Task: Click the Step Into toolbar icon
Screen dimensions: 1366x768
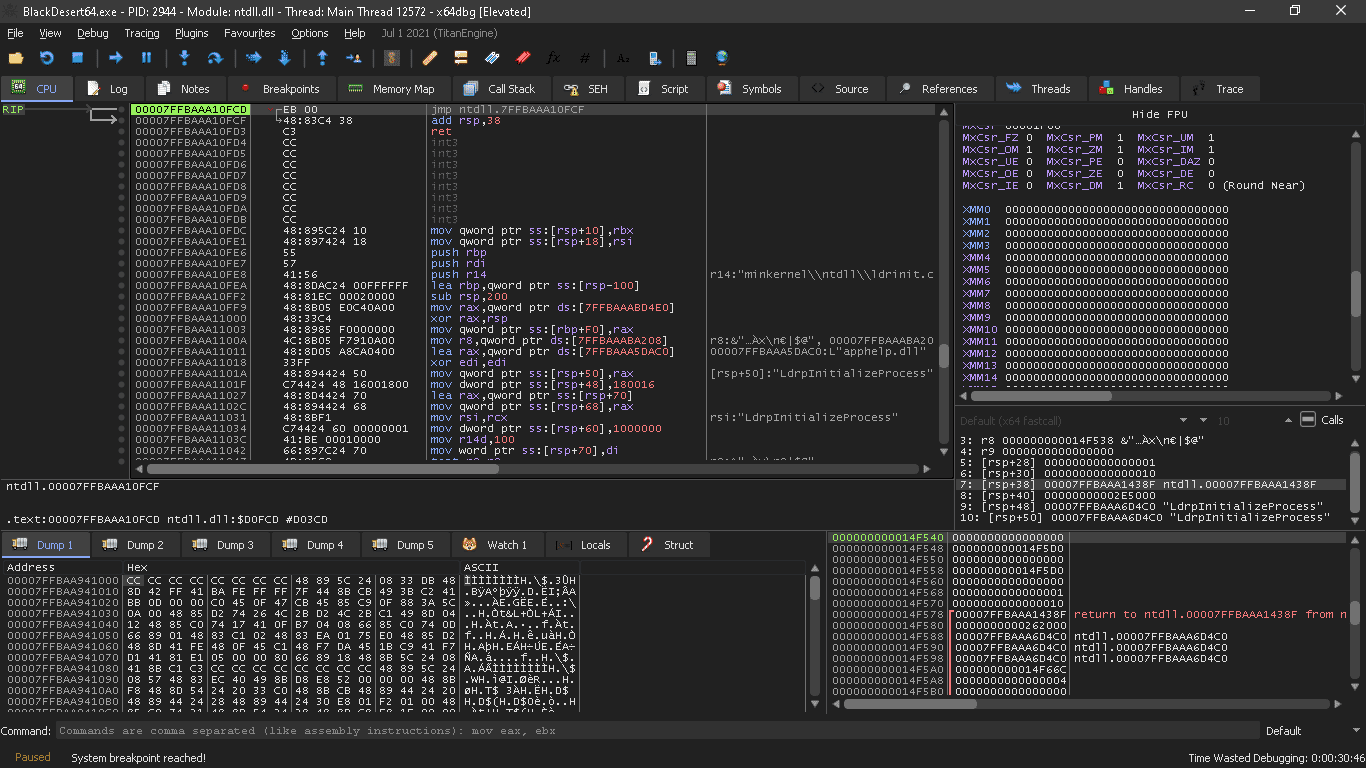Action: click(x=184, y=58)
